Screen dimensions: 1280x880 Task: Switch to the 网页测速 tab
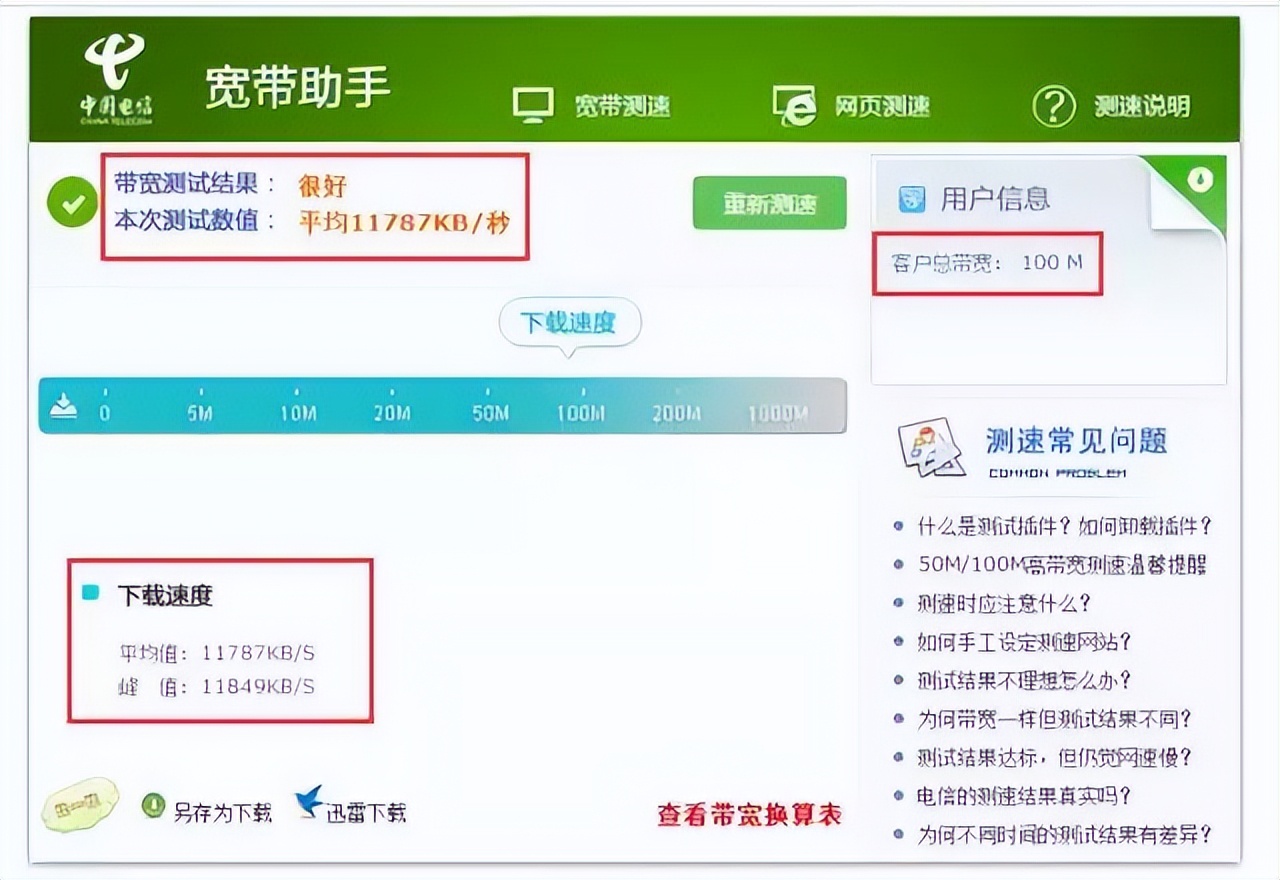pos(881,103)
